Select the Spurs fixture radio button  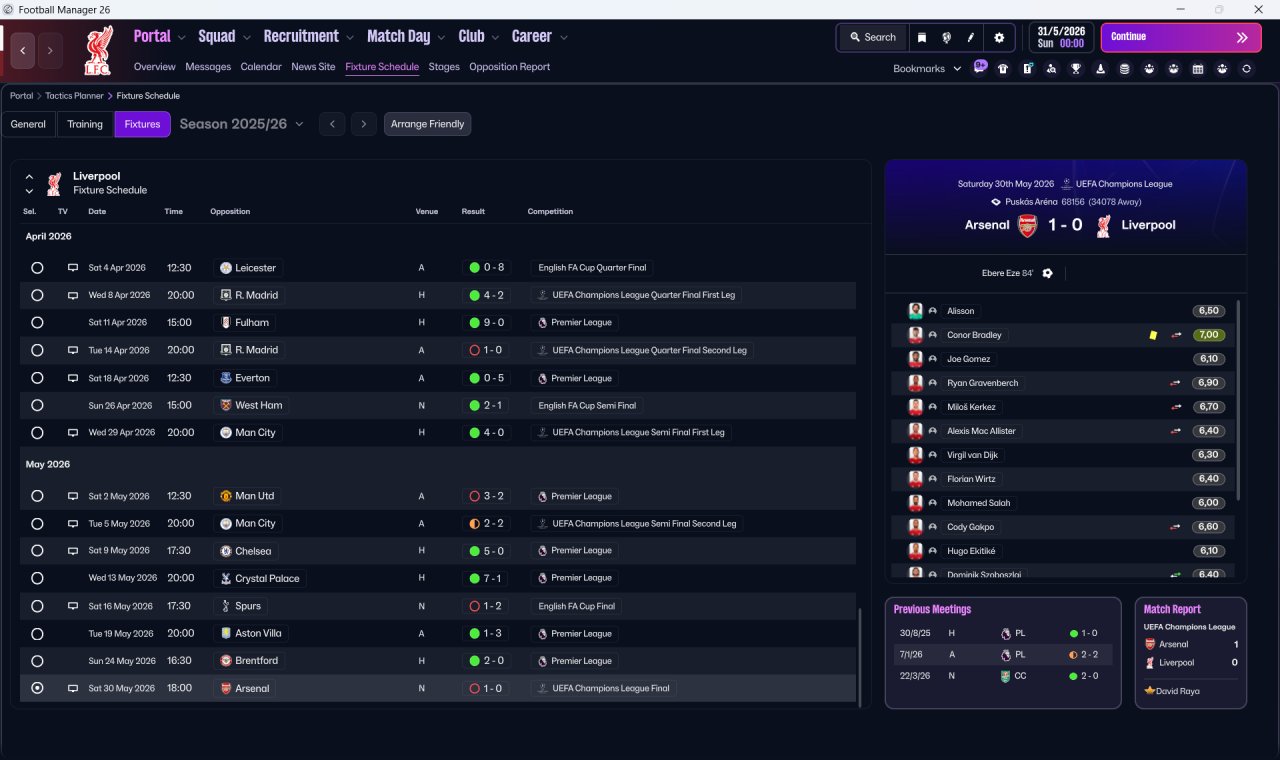tap(37, 606)
